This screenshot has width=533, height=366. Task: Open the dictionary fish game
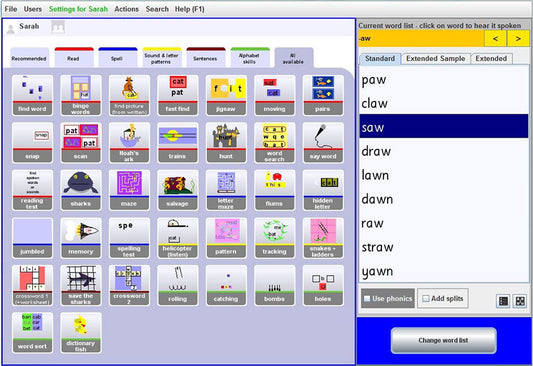point(81,333)
